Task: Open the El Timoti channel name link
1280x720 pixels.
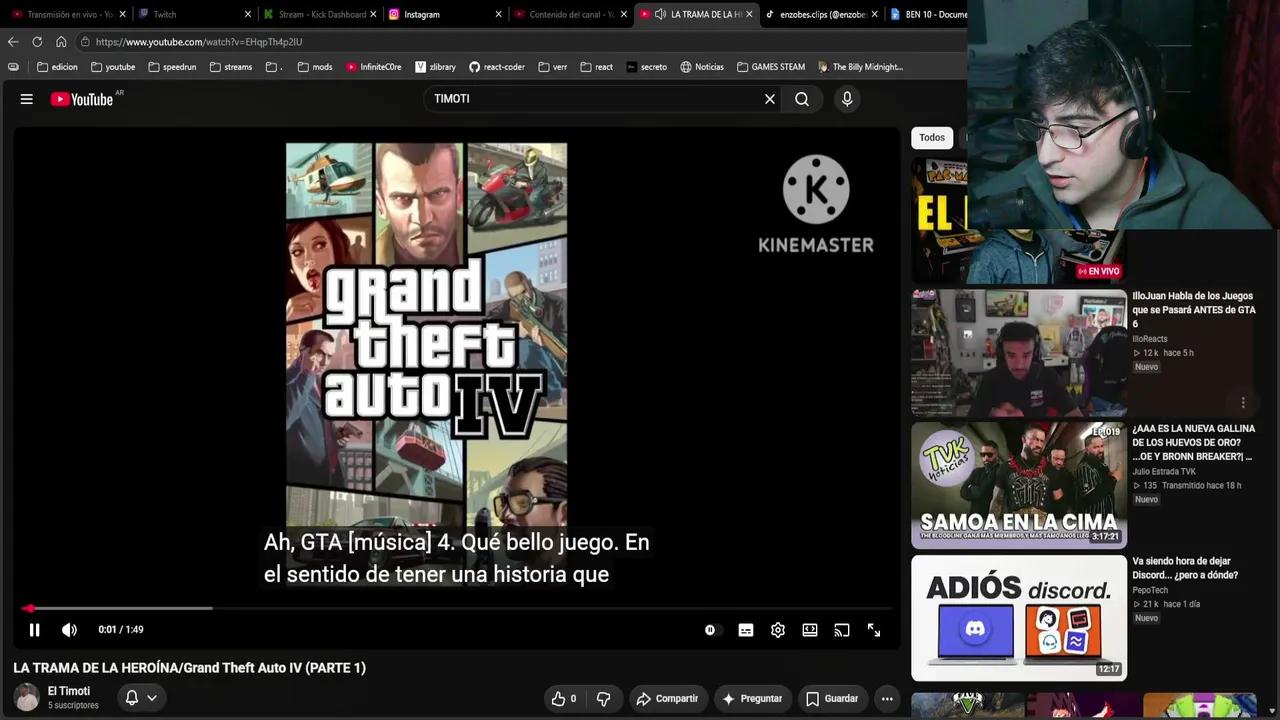Action: (x=69, y=691)
